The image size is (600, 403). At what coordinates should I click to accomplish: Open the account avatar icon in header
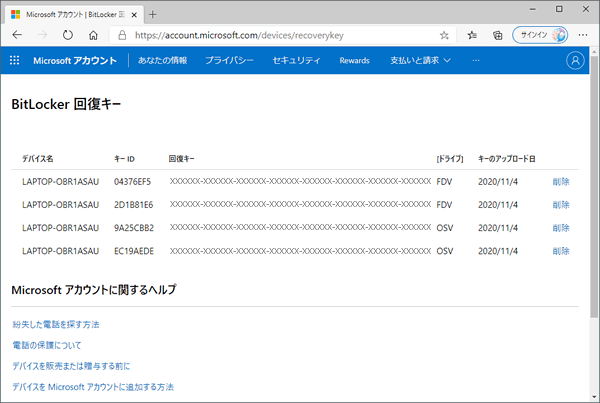pos(575,60)
